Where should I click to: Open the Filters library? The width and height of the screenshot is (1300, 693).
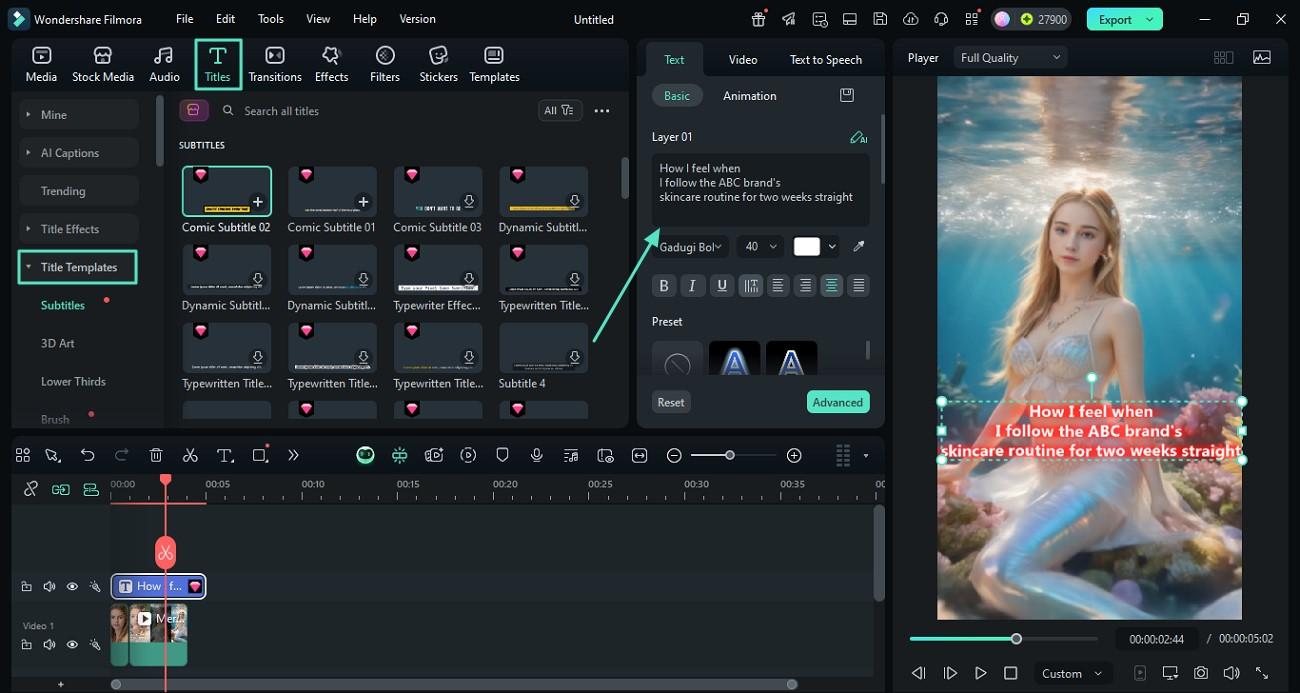385,64
